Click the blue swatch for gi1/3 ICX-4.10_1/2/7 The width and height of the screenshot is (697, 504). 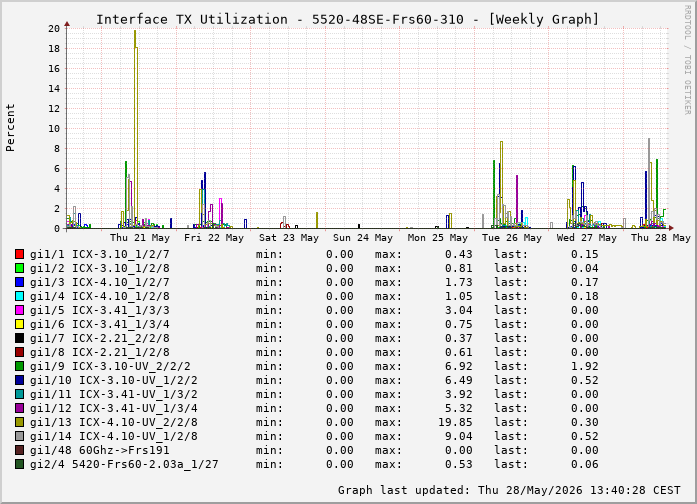point(19,282)
